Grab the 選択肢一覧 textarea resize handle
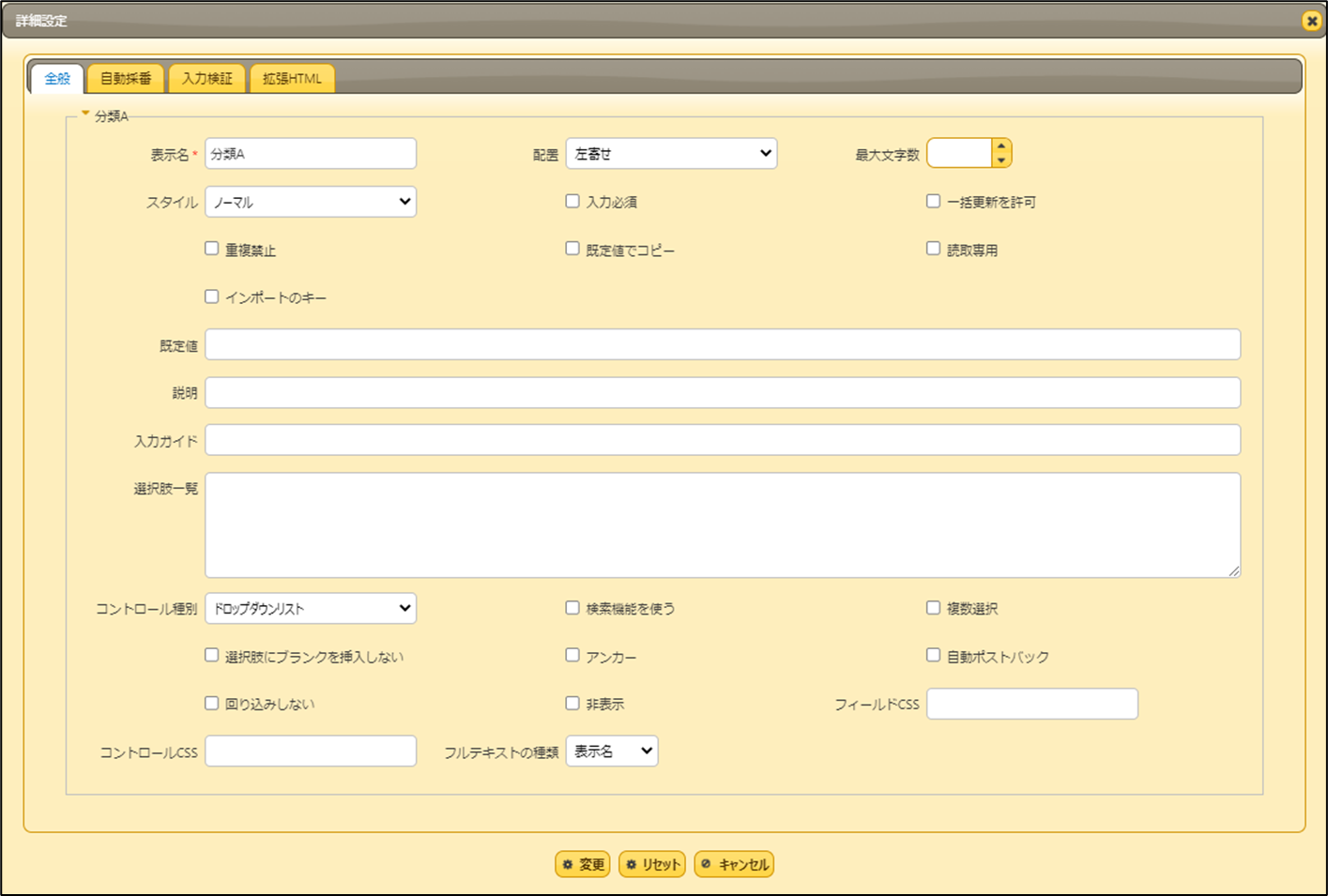The image size is (1328, 896). [1233, 570]
